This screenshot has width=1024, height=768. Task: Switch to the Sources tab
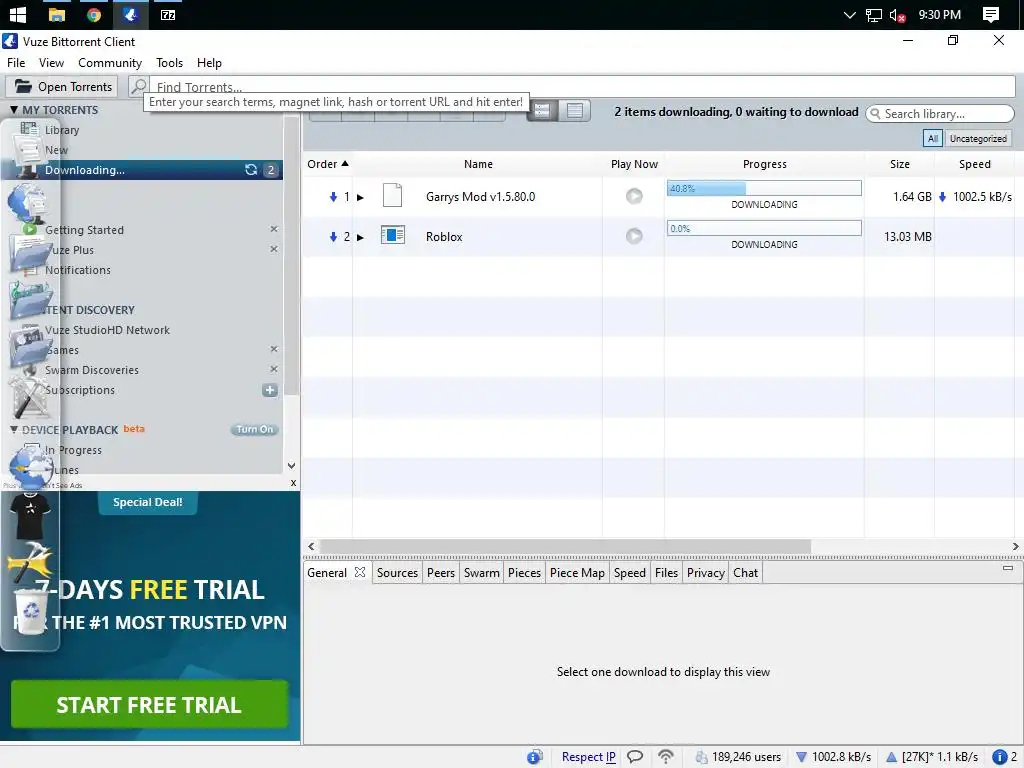point(397,573)
